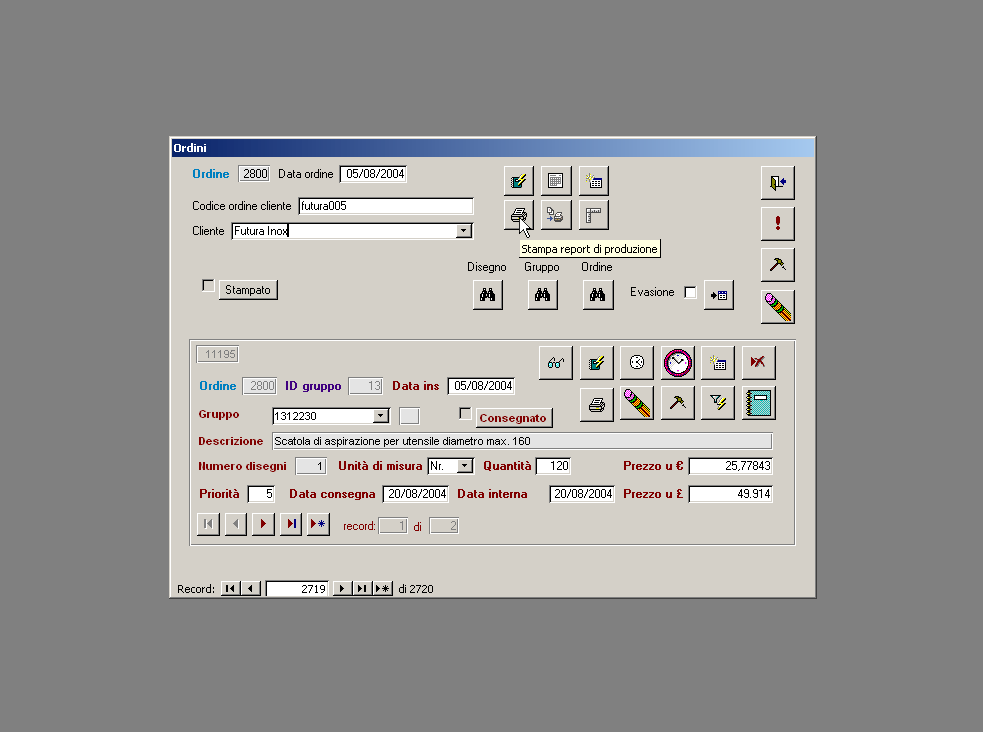The width and height of the screenshot is (983, 732).
Task: Go to next detail record with red arrow
Action: coord(263,524)
